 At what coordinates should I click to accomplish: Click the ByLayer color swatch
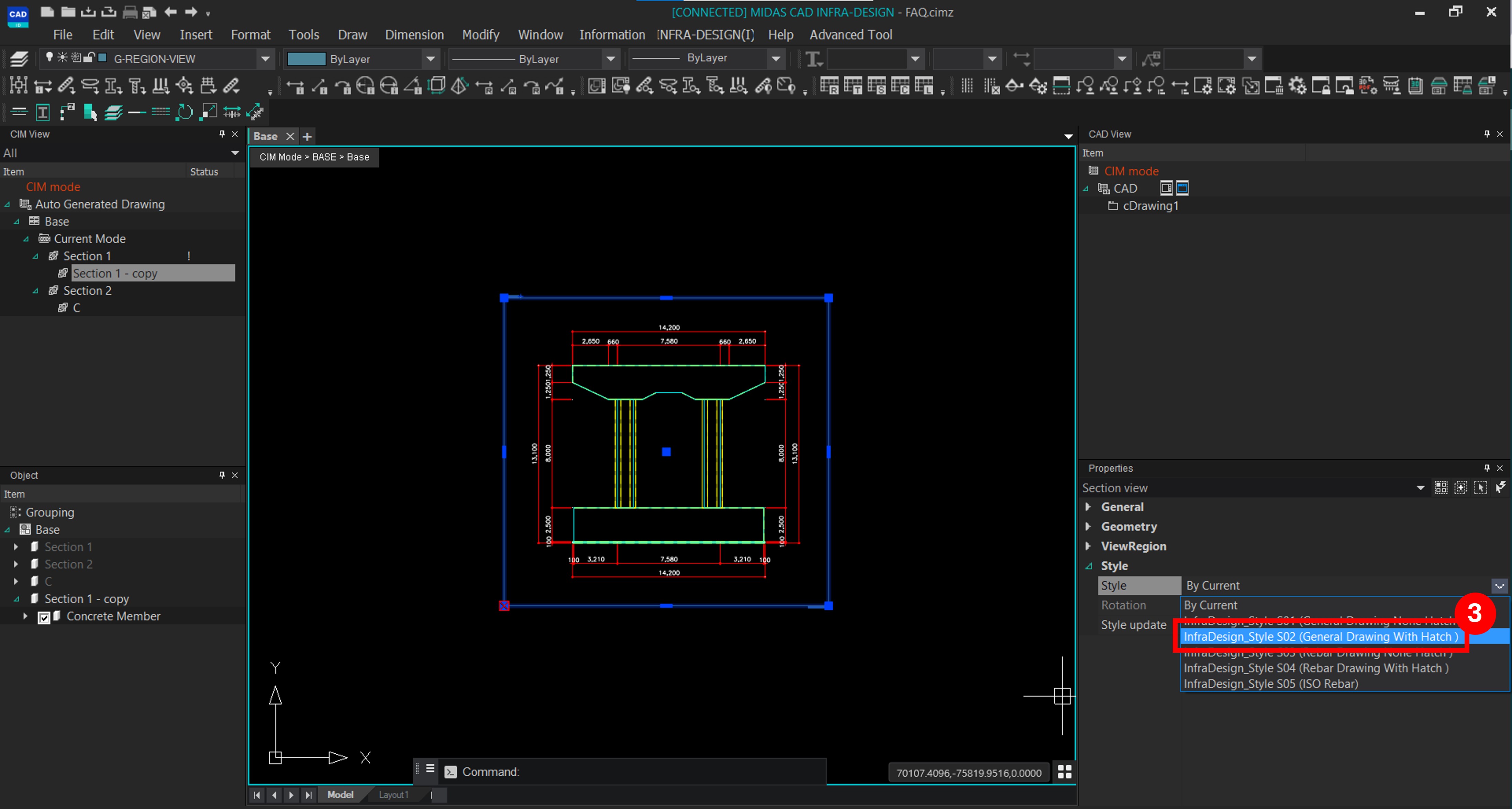tap(306, 59)
